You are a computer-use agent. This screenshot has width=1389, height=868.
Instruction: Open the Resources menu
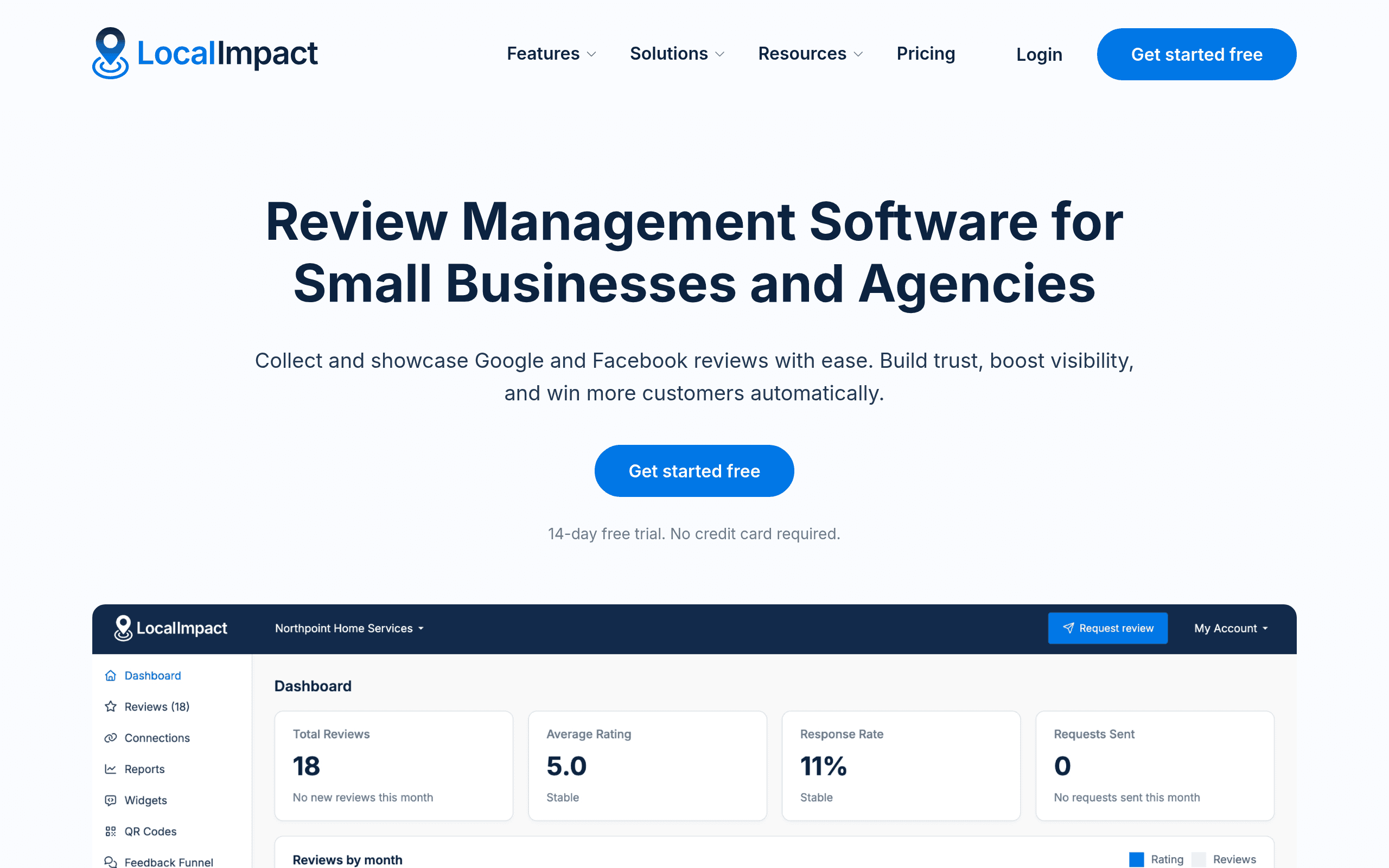811,53
